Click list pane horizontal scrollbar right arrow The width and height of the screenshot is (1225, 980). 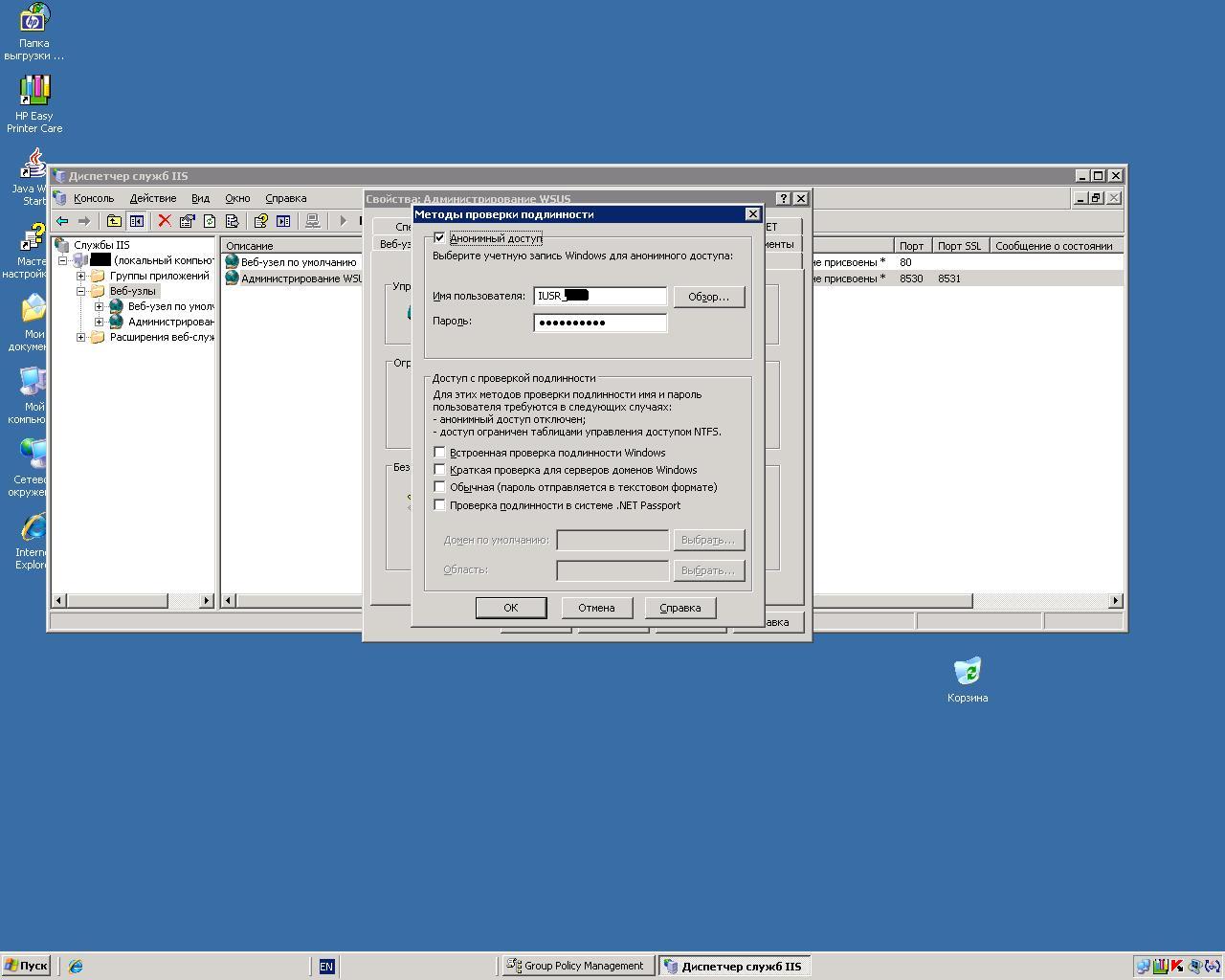[x=1115, y=600]
